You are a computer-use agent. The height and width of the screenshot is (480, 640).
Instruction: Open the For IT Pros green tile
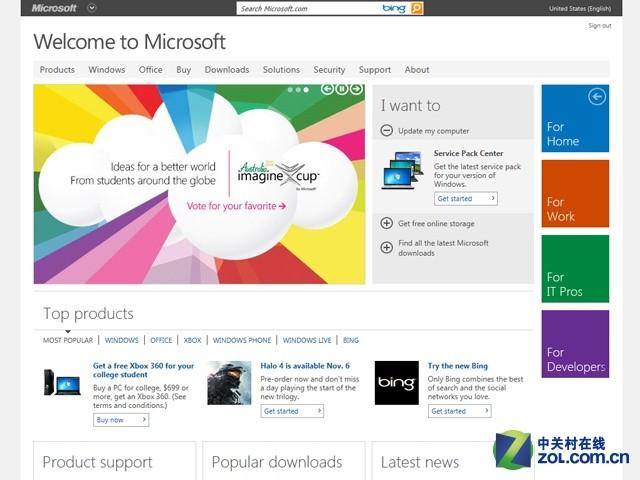[x=575, y=269]
